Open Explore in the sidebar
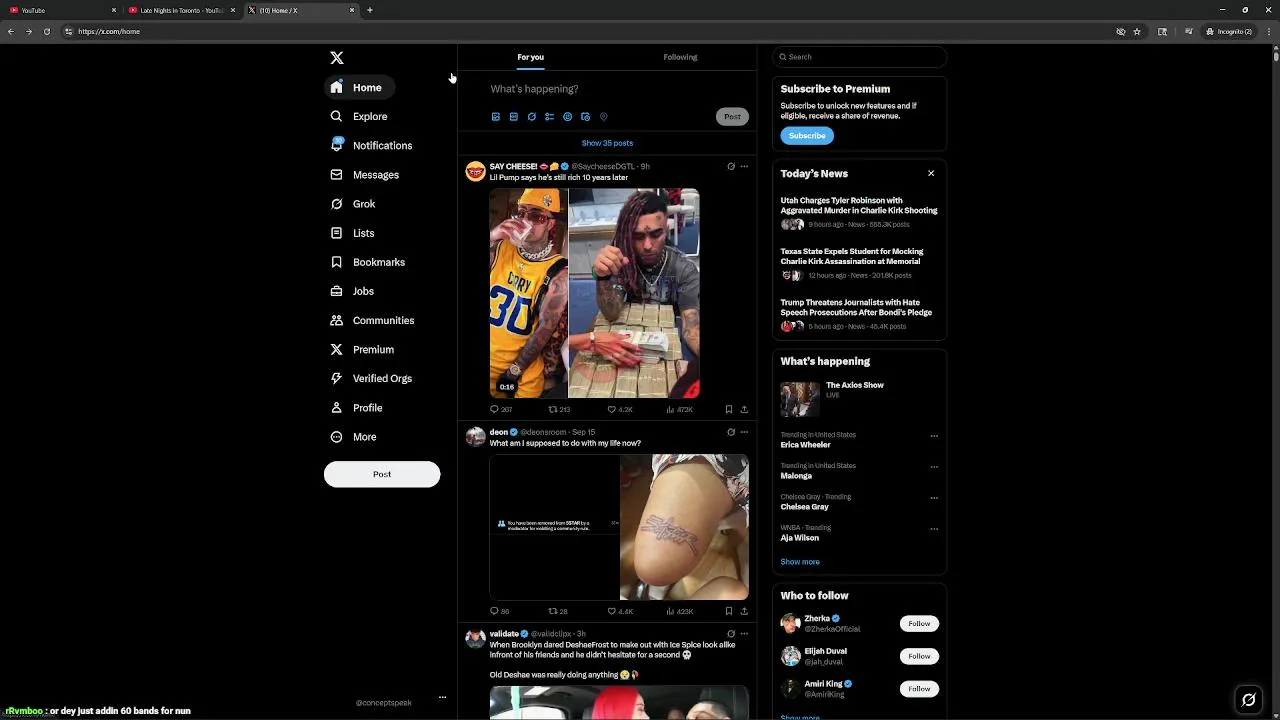This screenshot has width=1280, height=720. (x=359, y=116)
